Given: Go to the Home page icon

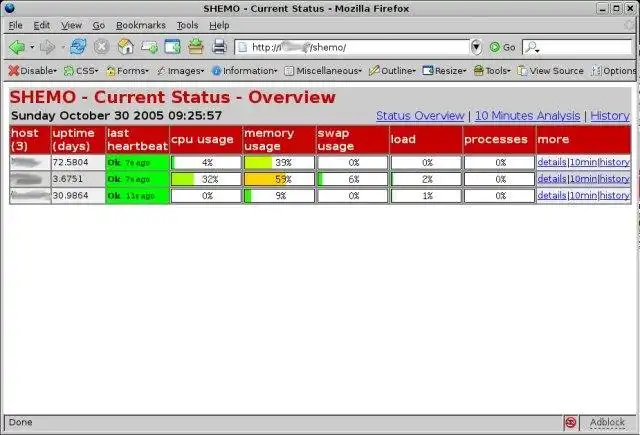Looking at the screenshot, I should [x=125, y=47].
